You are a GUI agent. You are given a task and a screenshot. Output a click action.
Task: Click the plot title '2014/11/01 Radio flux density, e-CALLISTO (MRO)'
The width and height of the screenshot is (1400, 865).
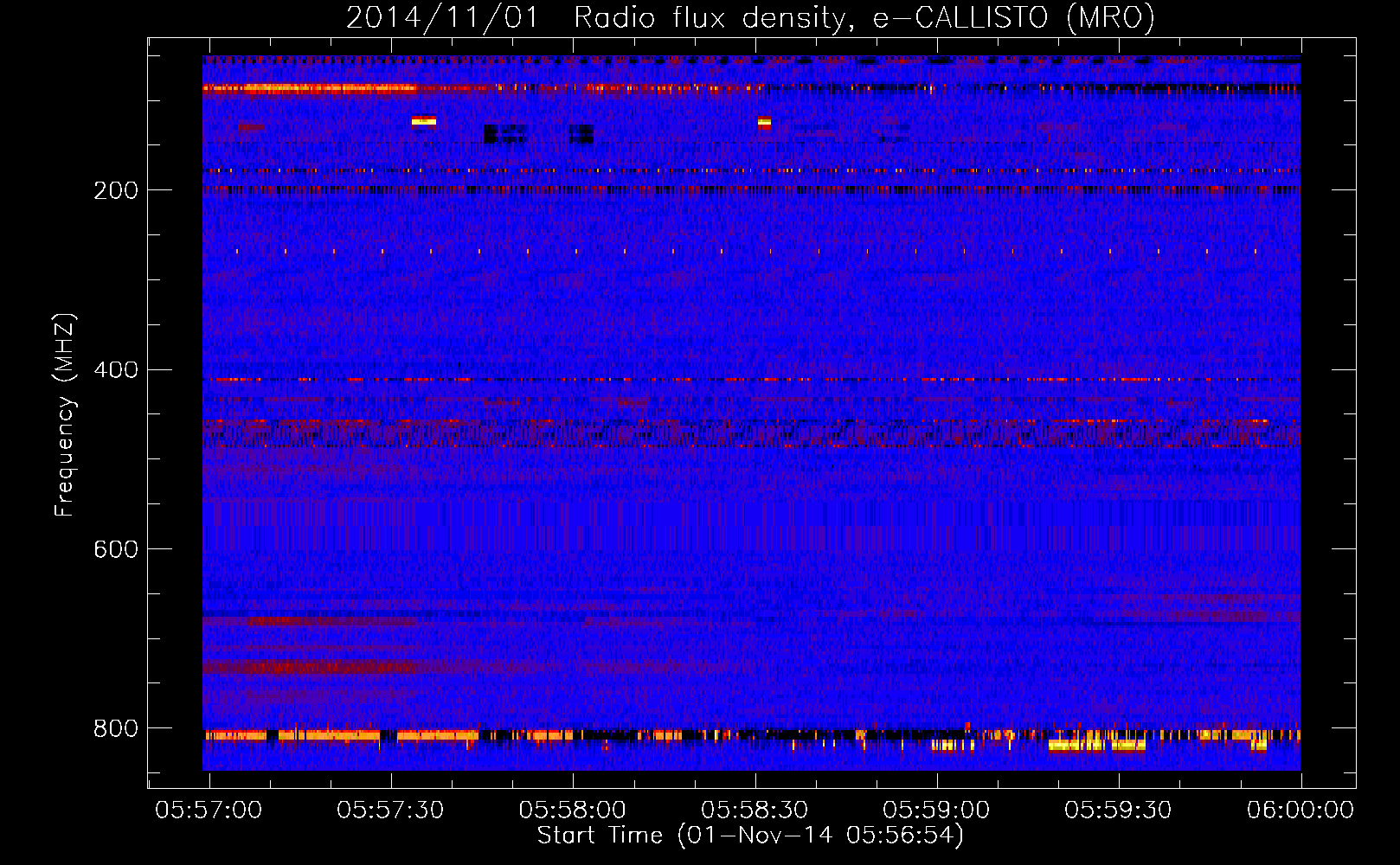coord(750,18)
